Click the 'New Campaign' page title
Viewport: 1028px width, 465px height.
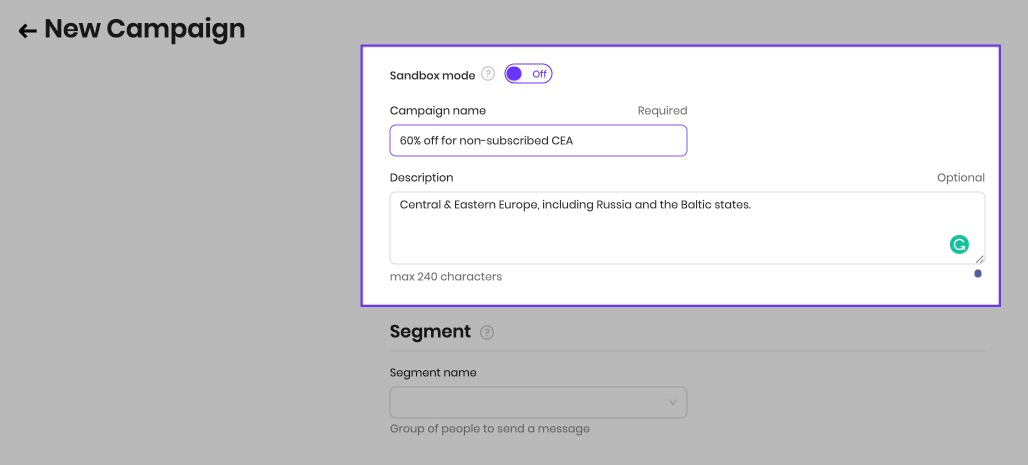[144, 30]
